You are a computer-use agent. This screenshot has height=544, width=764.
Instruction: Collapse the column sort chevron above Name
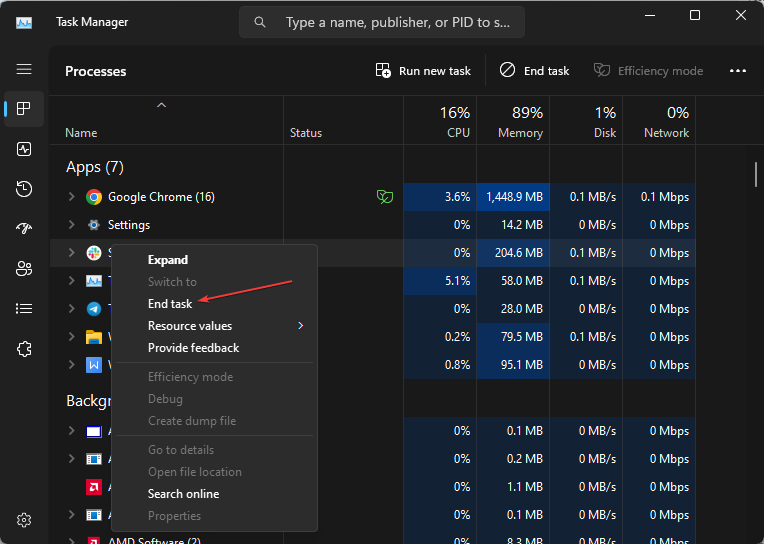coord(161,105)
